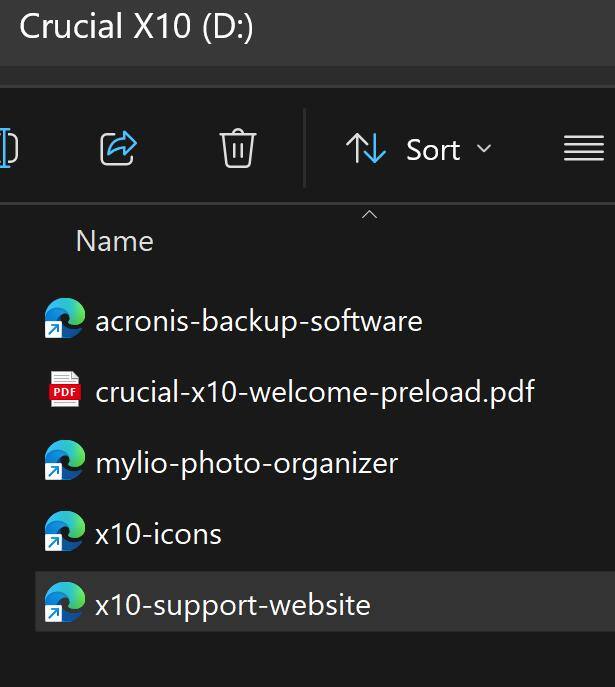Open the Sort menu by its label
Screen dimensions: 615x687
432,150
